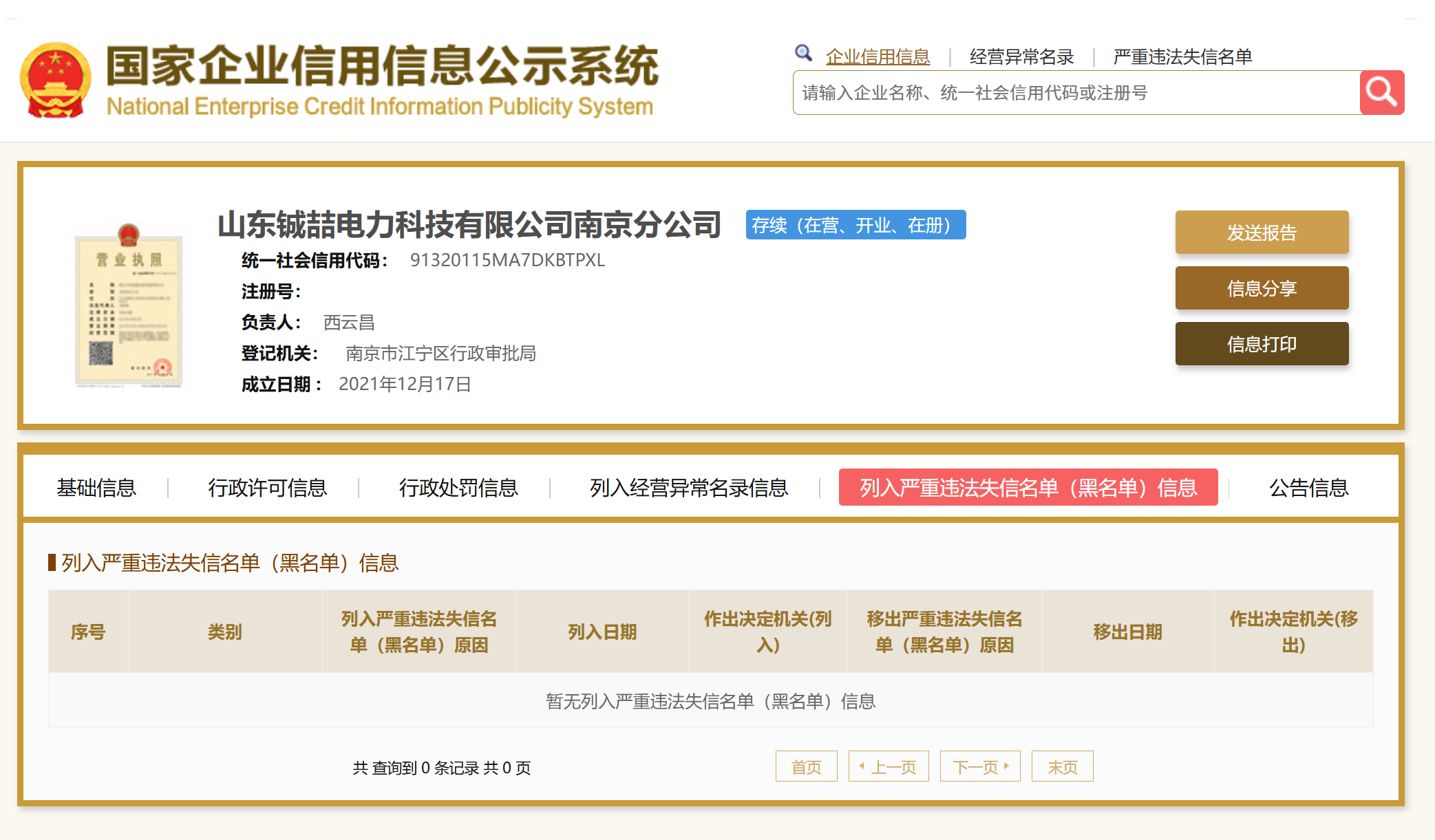The width and height of the screenshot is (1435, 840).
Task: Switch to the 基础信息 tab
Action: click(96, 488)
